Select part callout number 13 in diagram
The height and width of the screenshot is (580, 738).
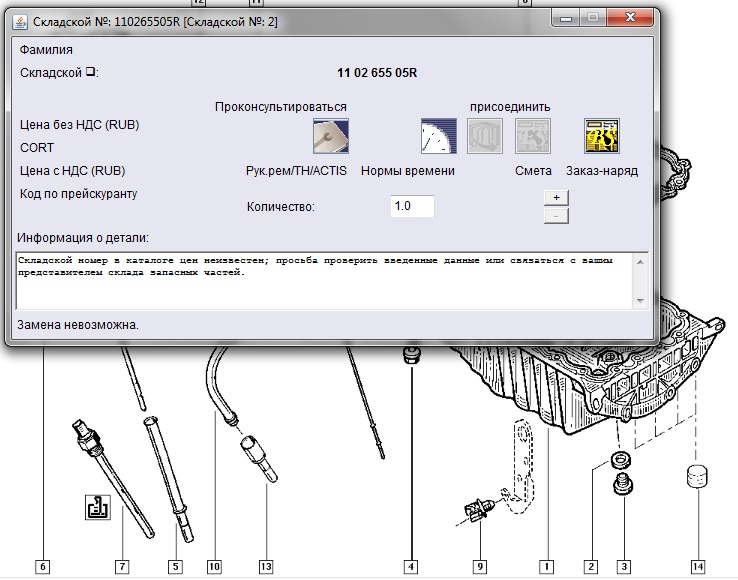point(265,567)
